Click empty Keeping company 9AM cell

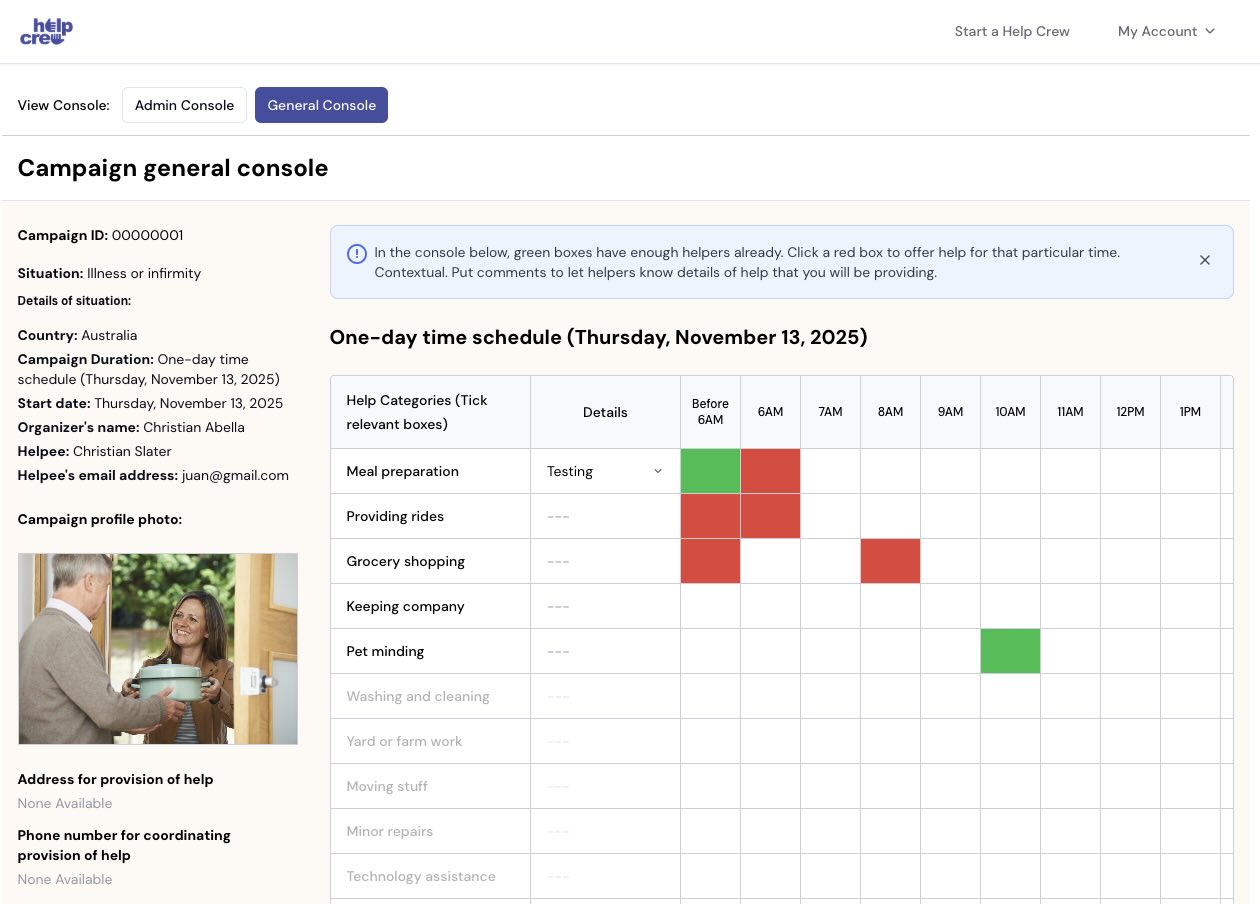(950, 606)
